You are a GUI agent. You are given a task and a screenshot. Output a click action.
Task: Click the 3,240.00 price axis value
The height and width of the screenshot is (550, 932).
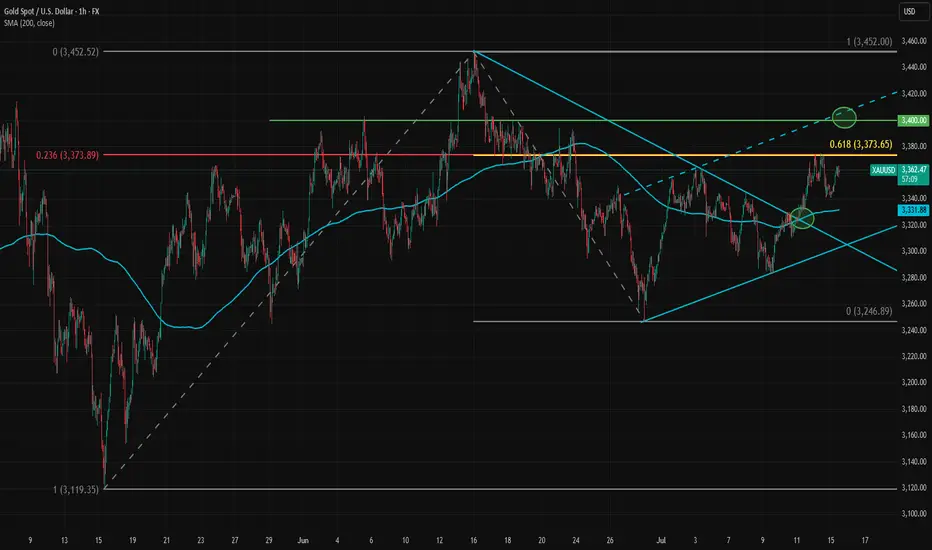(x=914, y=330)
